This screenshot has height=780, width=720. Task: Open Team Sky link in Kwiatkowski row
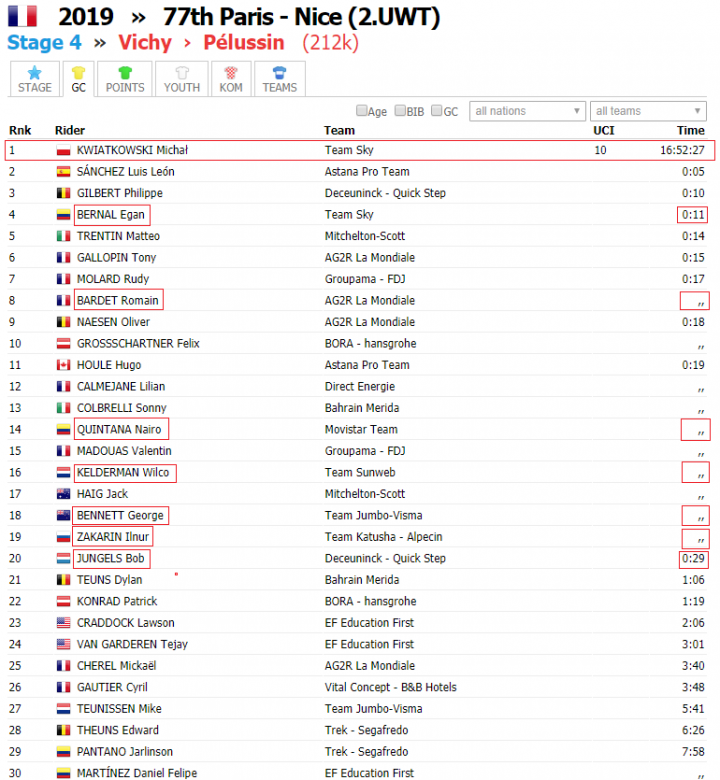point(349,150)
